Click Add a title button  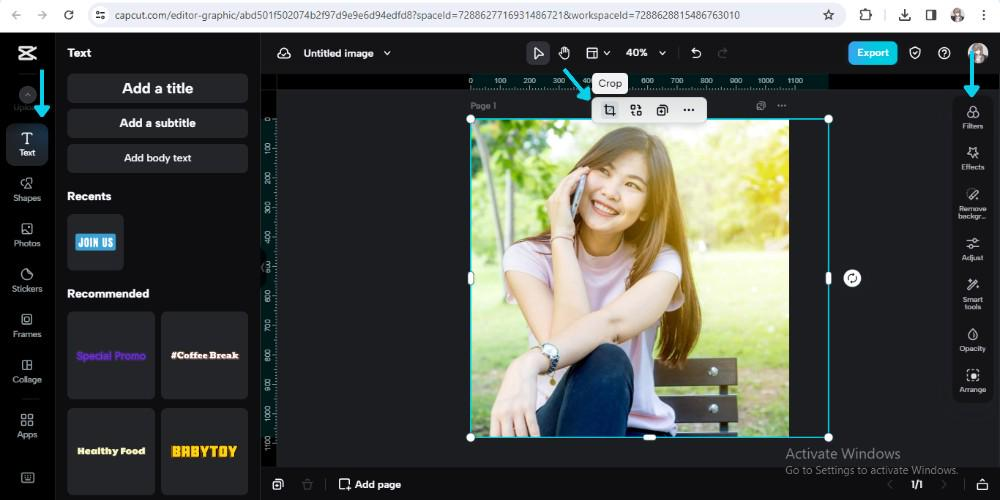tap(157, 88)
